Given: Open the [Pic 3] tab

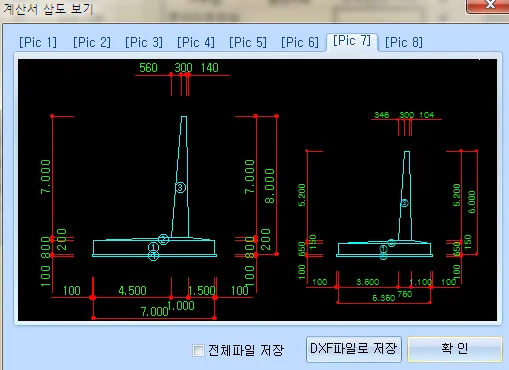Looking at the screenshot, I should (144, 43).
